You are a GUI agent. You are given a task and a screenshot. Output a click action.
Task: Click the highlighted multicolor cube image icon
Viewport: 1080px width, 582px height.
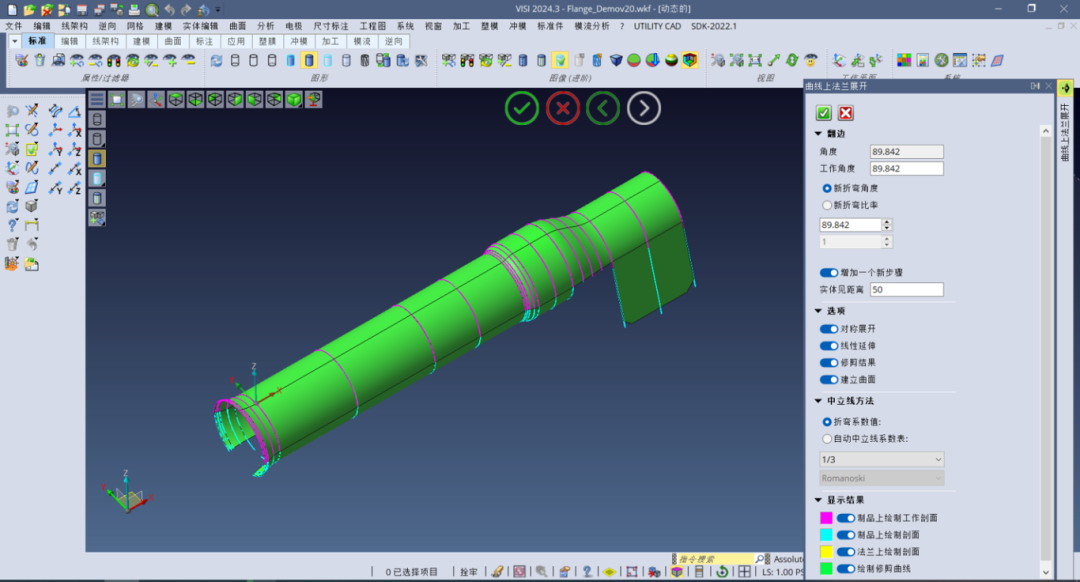point(689,61)
